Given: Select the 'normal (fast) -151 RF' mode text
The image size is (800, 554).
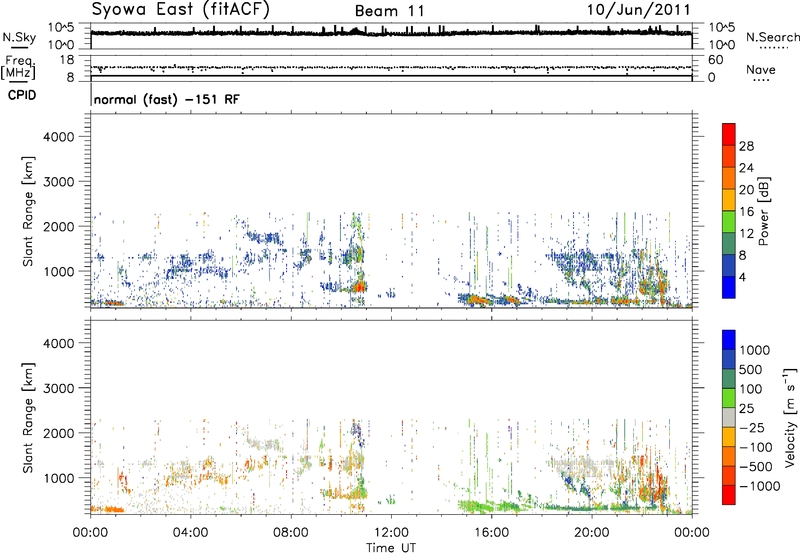Looking at the screenshot, I should 166,99.
